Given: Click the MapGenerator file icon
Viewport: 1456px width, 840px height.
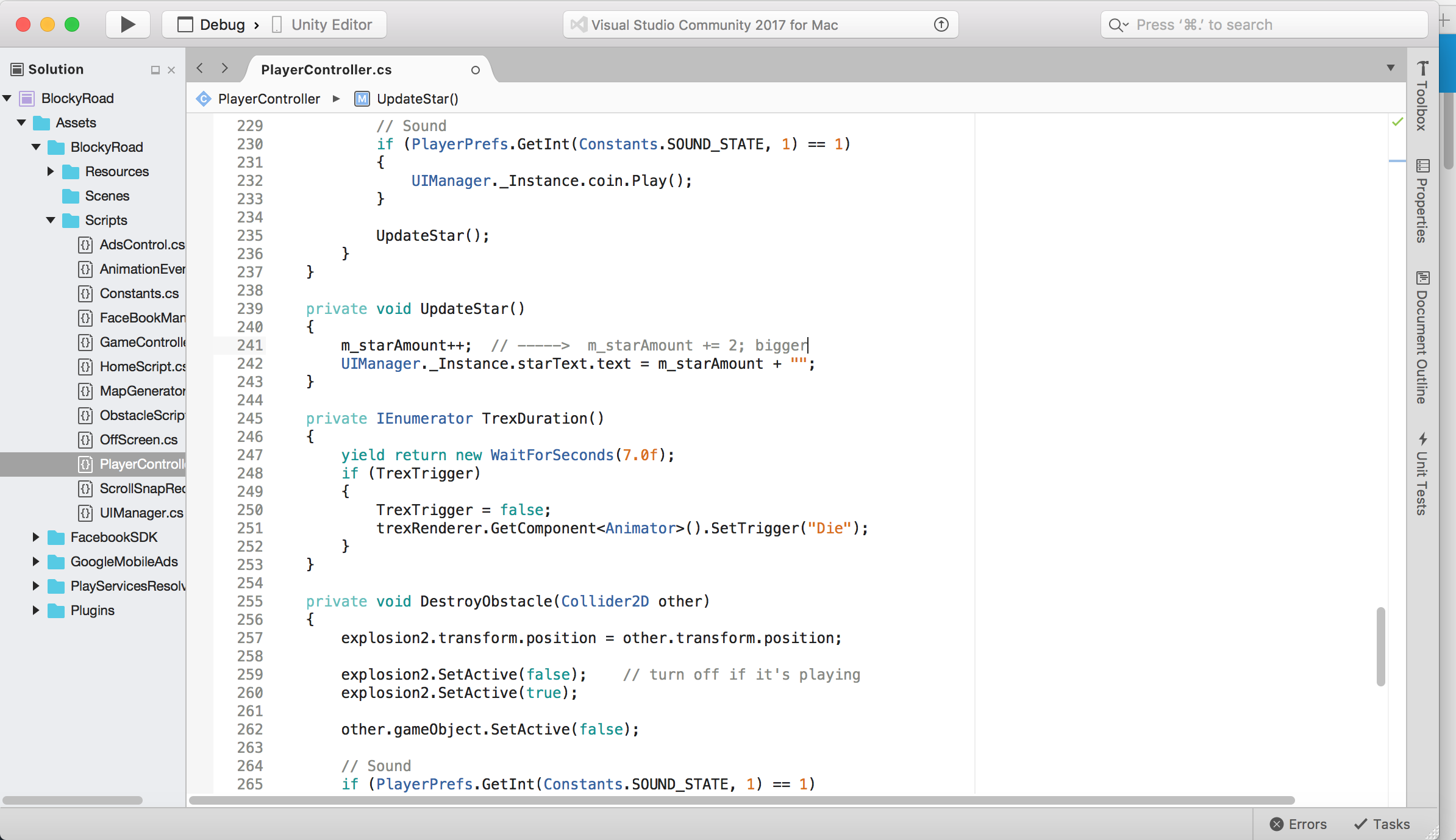Looking at the screenshot, I should click(85, 391).
